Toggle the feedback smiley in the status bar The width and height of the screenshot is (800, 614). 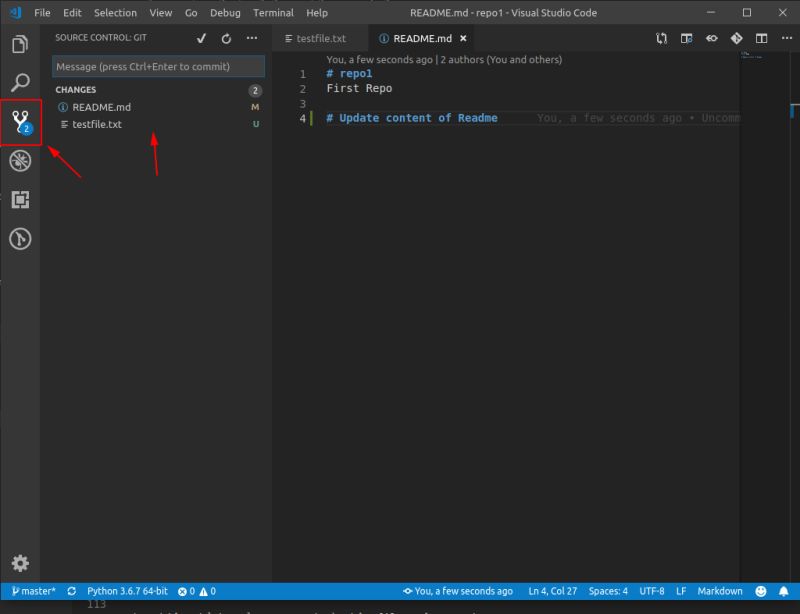pos(761,591)
